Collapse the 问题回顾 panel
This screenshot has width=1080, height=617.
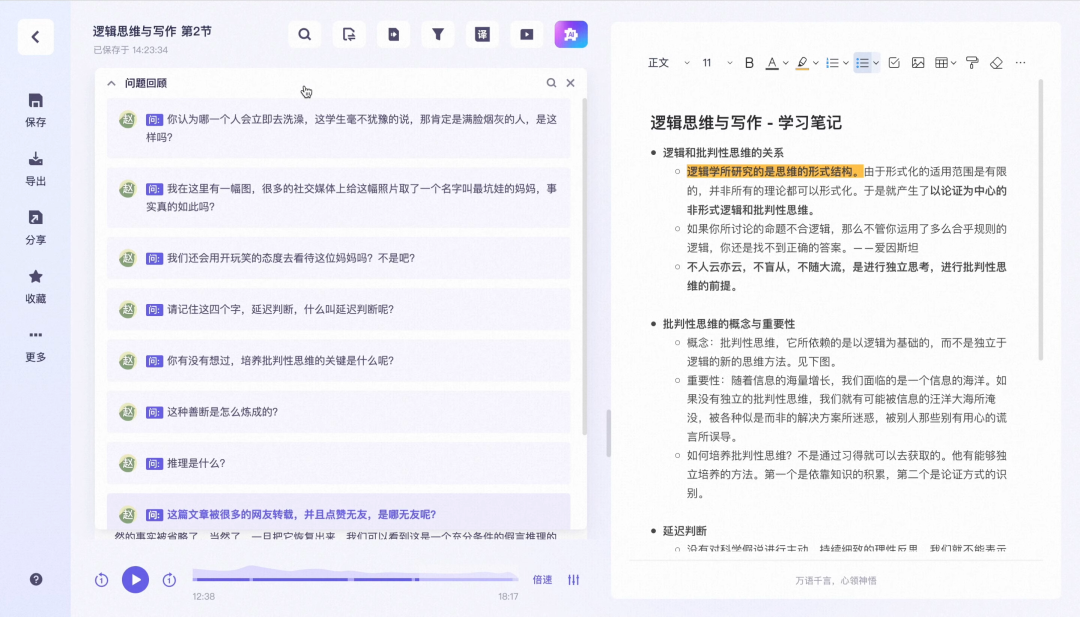[x=111, y=84]
